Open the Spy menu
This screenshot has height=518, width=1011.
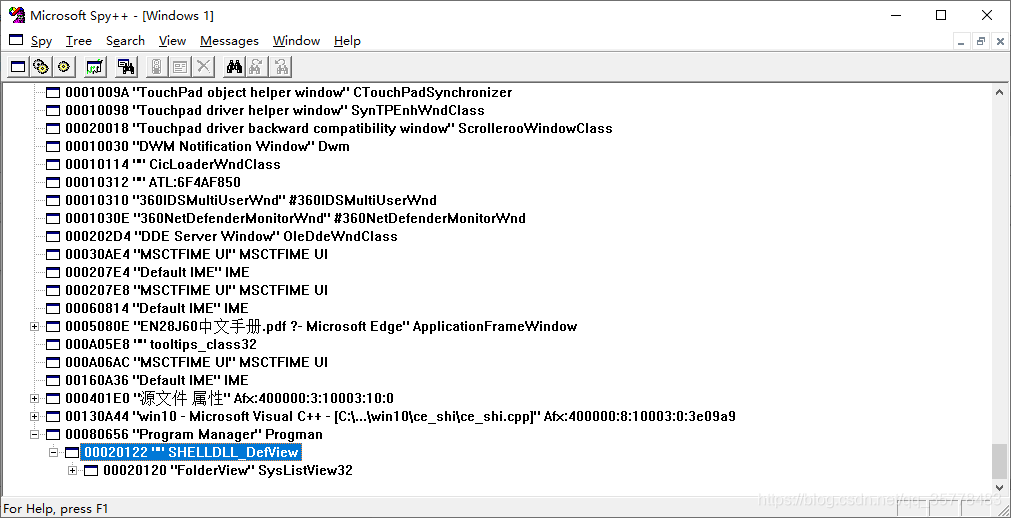click(x=41, y=41)
